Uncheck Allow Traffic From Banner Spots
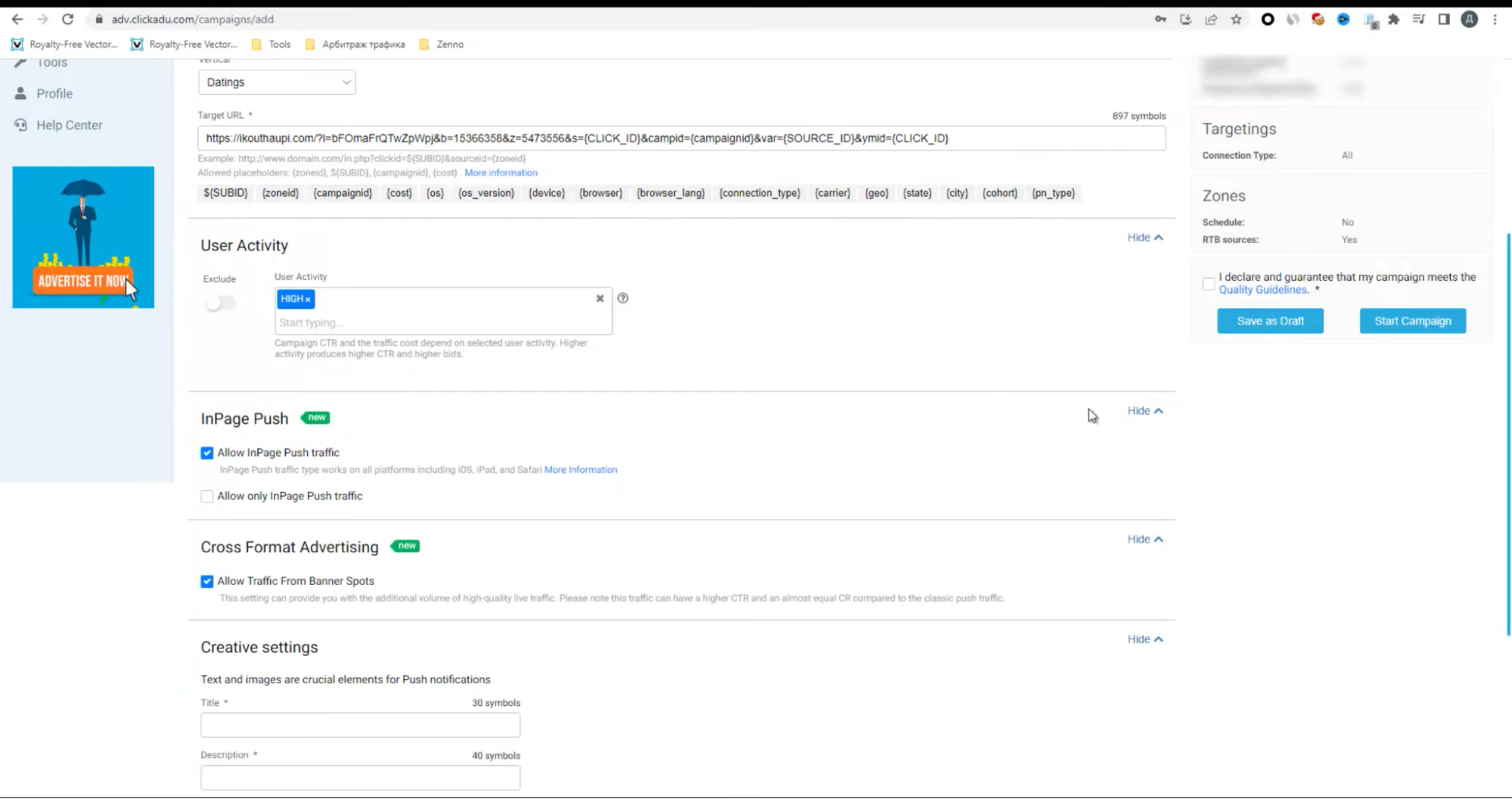 (206, 581)
